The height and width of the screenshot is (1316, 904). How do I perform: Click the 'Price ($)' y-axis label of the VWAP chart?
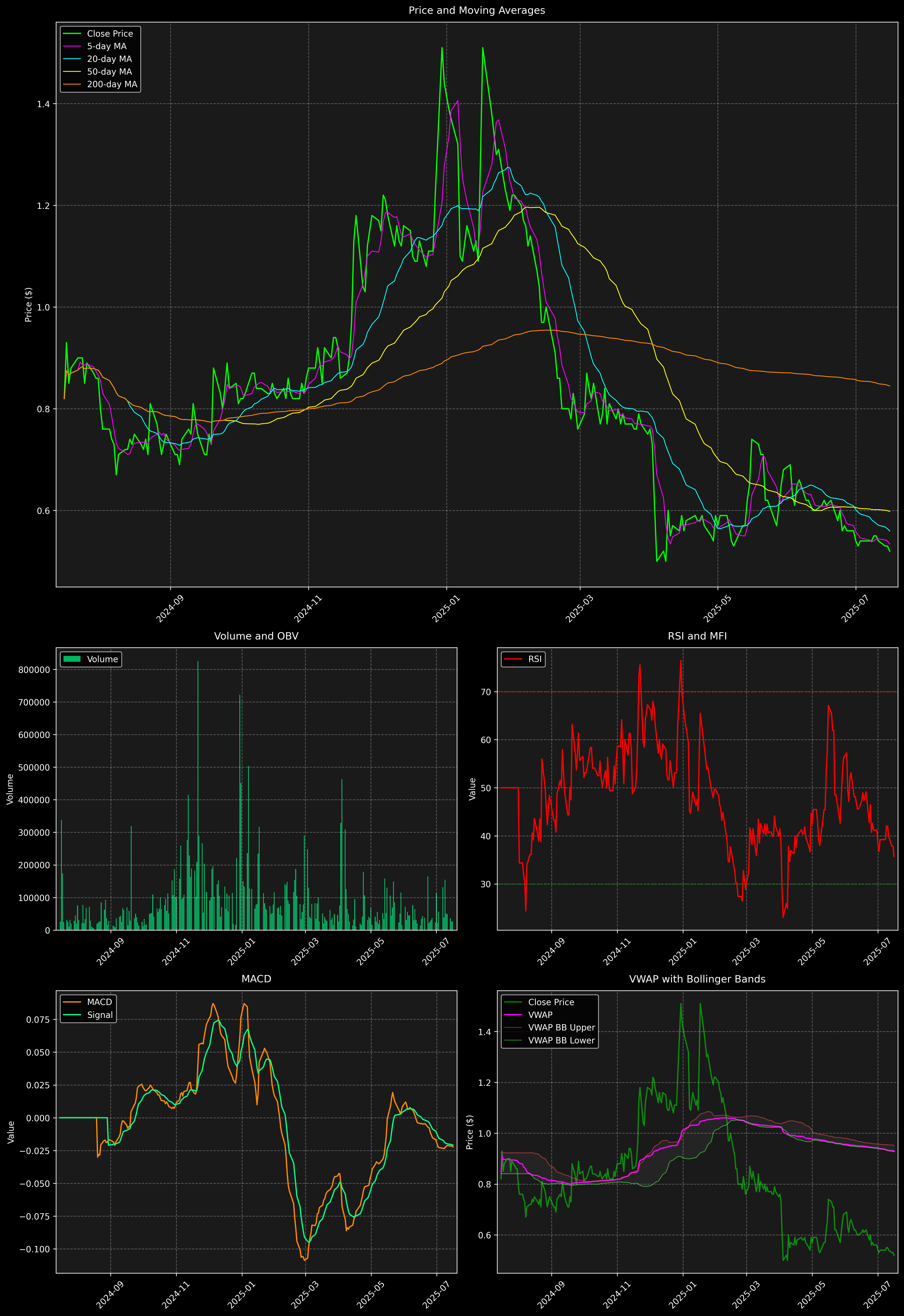click(469, 1132)
